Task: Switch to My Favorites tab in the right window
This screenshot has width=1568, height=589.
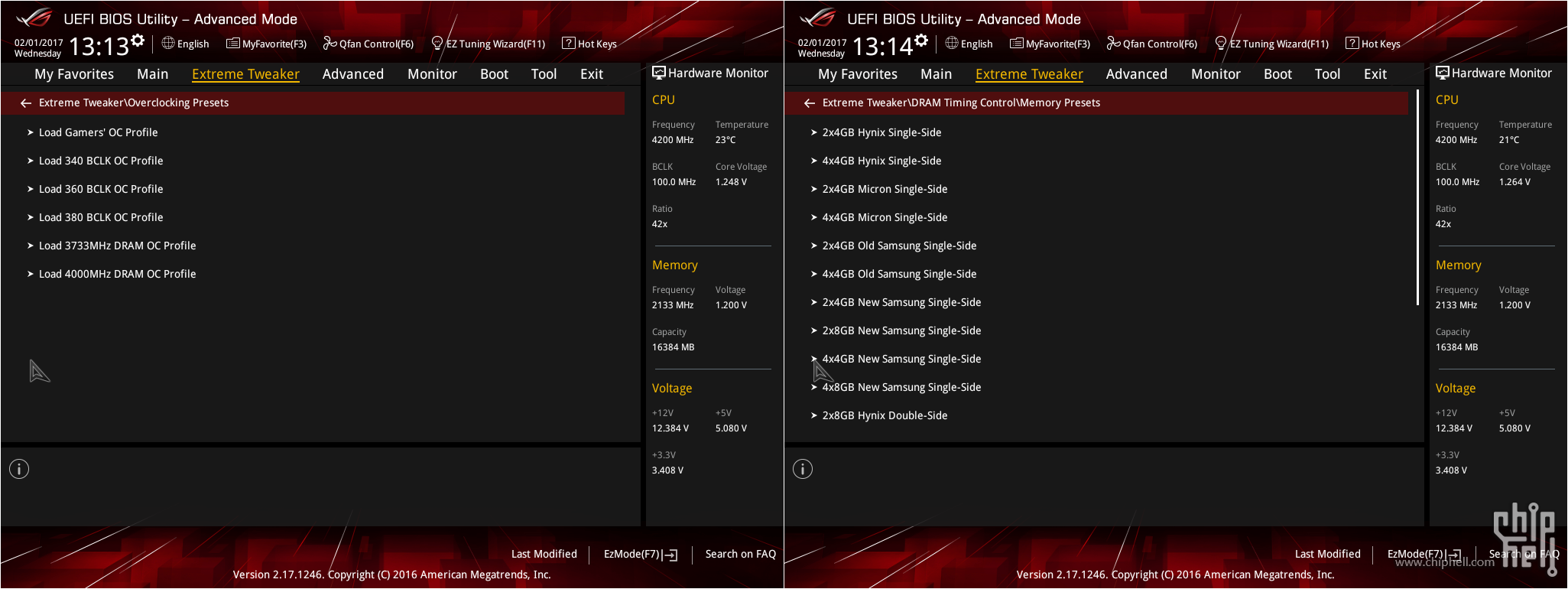Action: click(x=858, y=74)
